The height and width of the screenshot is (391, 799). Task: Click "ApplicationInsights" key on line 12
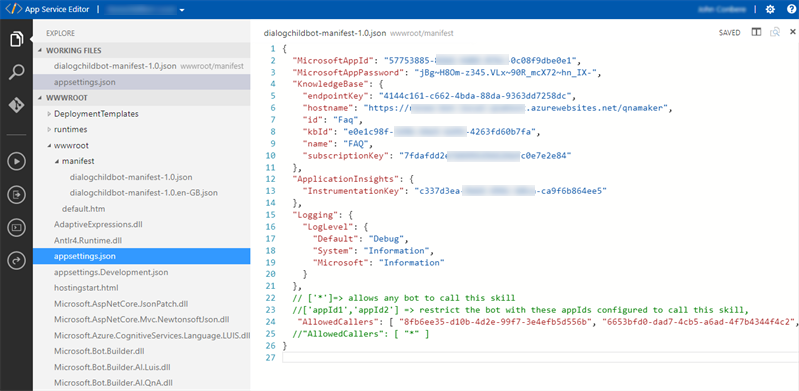tap(345, 179)
